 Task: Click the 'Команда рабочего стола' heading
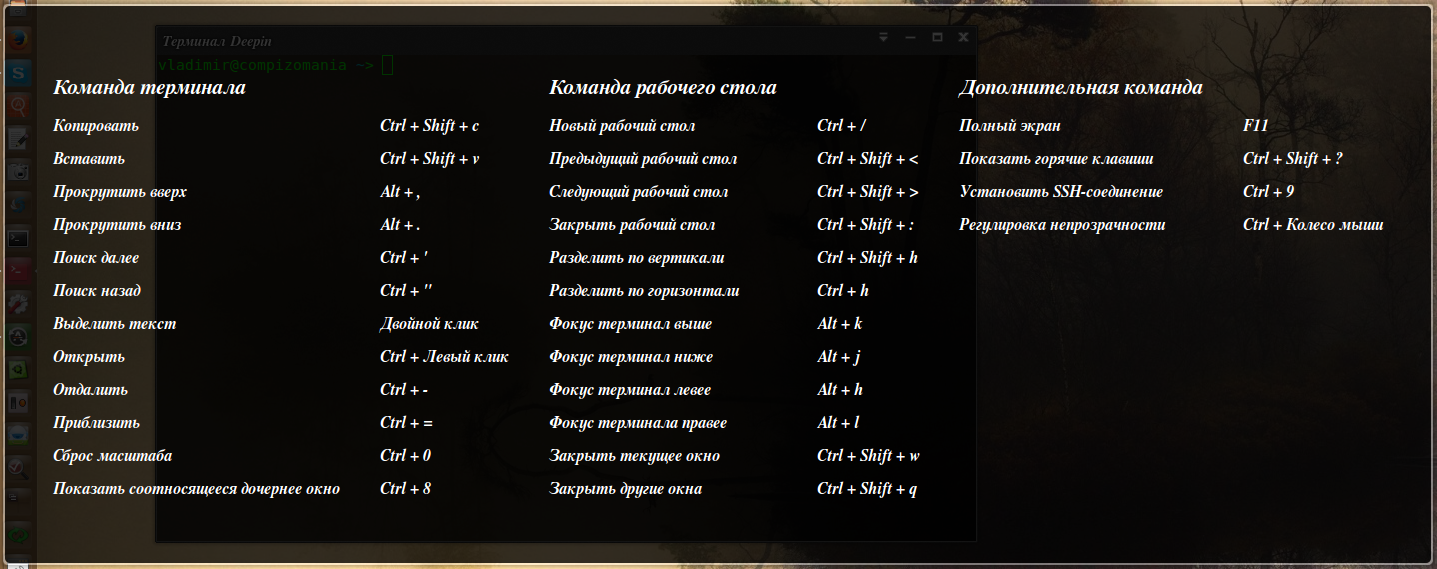click(x=662, y=88)
